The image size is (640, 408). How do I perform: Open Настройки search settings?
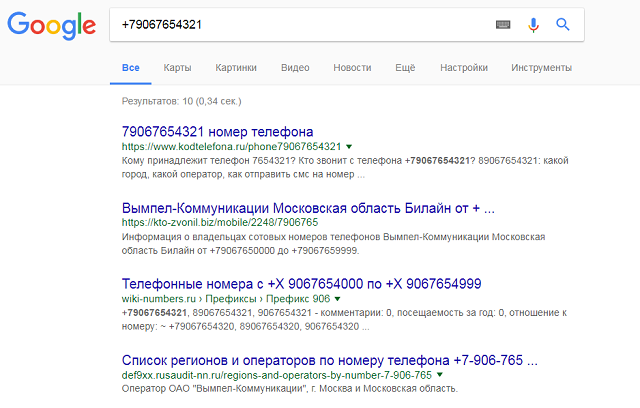(x=464, y=68)
